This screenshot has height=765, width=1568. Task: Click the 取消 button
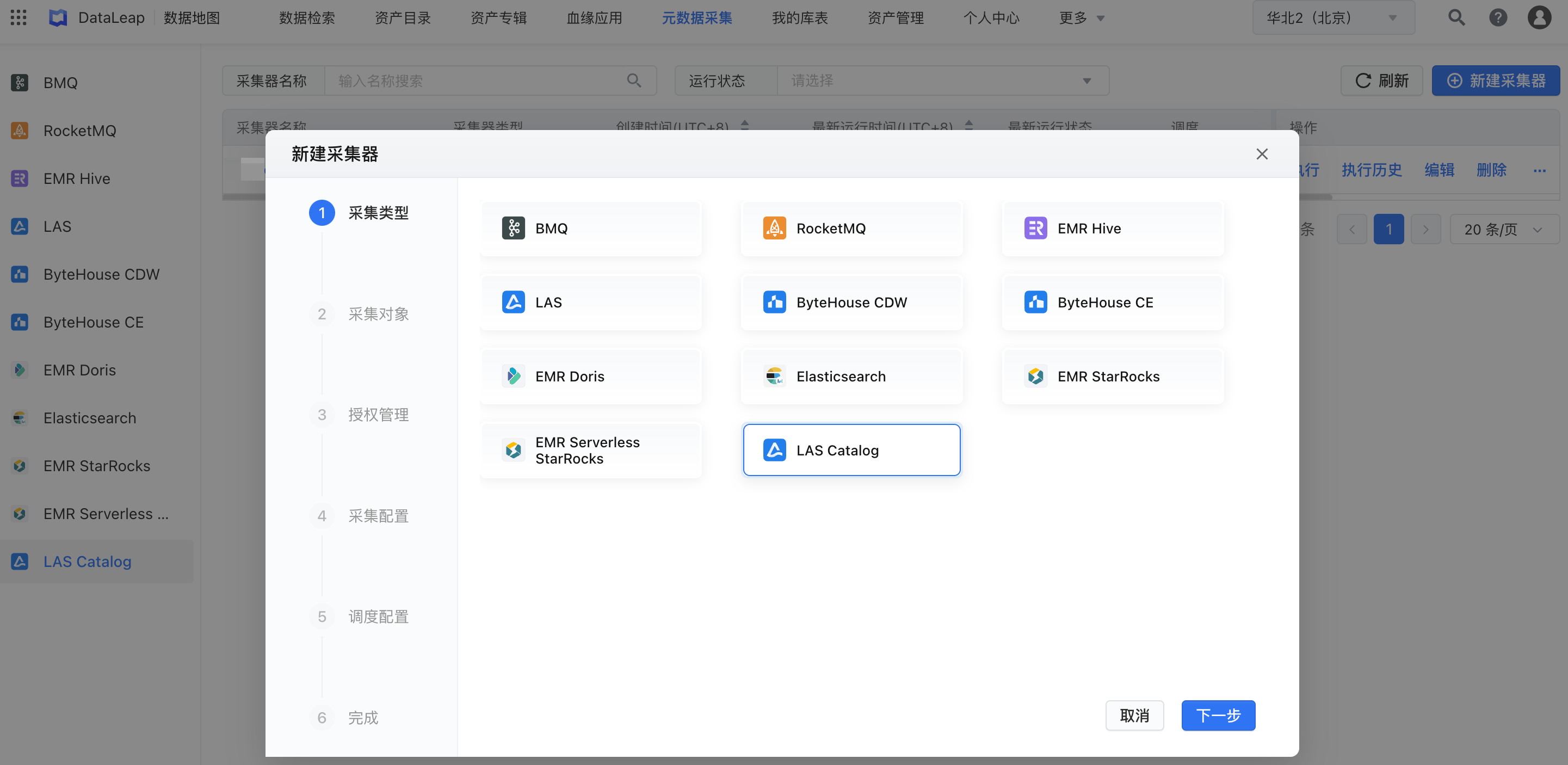pos(1134,715)
